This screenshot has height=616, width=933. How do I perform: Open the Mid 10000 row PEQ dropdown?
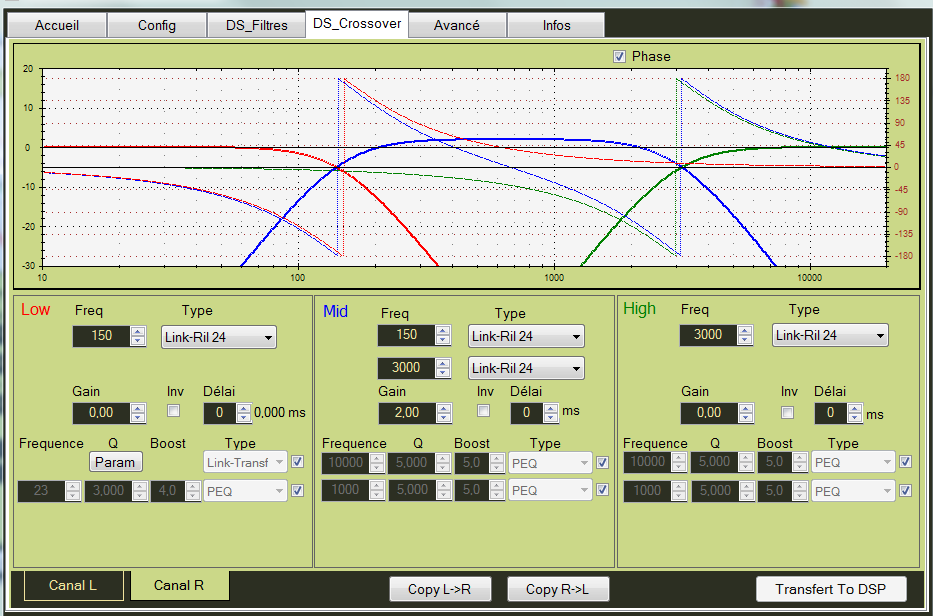point(550,463)
